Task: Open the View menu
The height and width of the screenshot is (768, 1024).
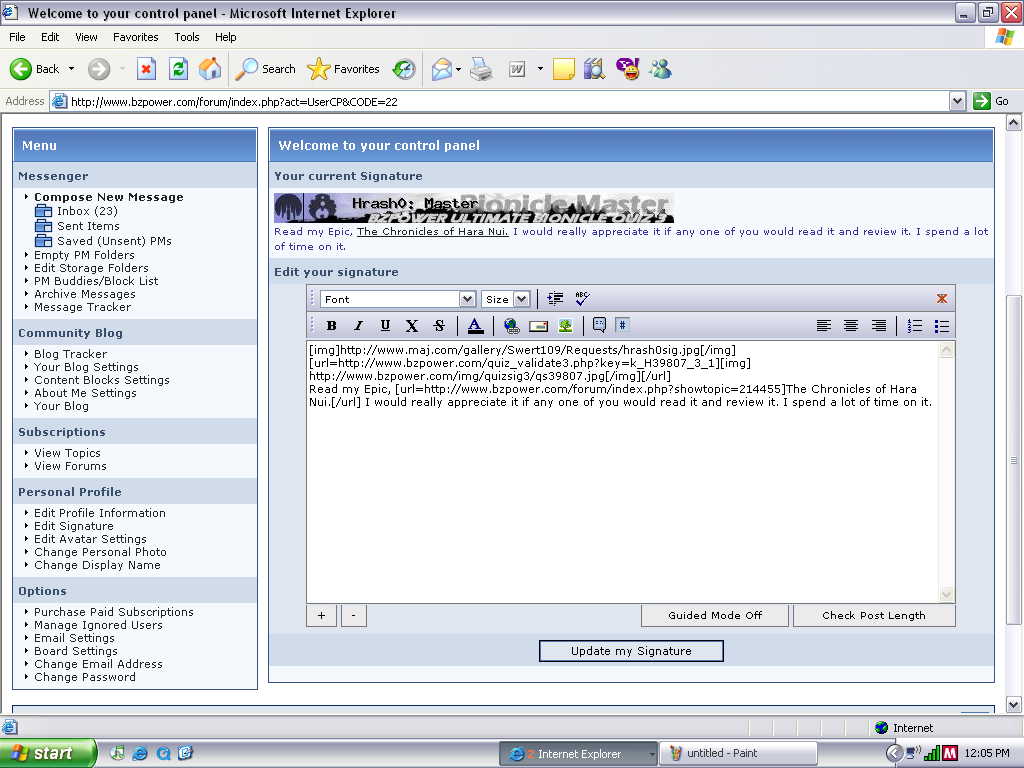Action: point(86,37)
